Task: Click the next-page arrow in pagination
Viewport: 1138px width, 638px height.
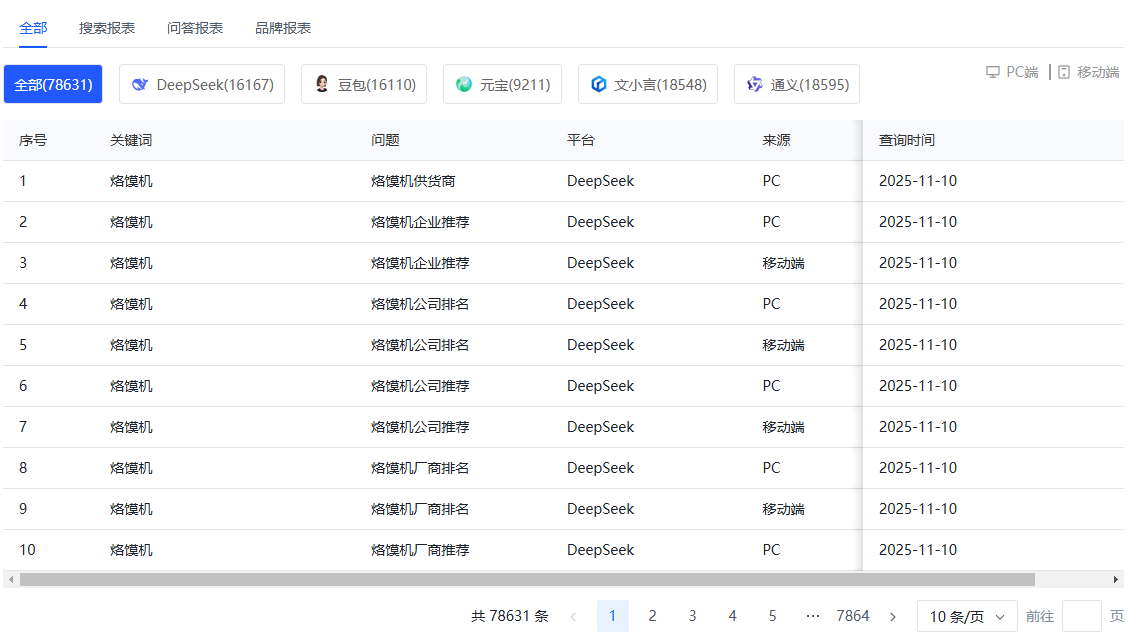Action: tap(892, 616)
